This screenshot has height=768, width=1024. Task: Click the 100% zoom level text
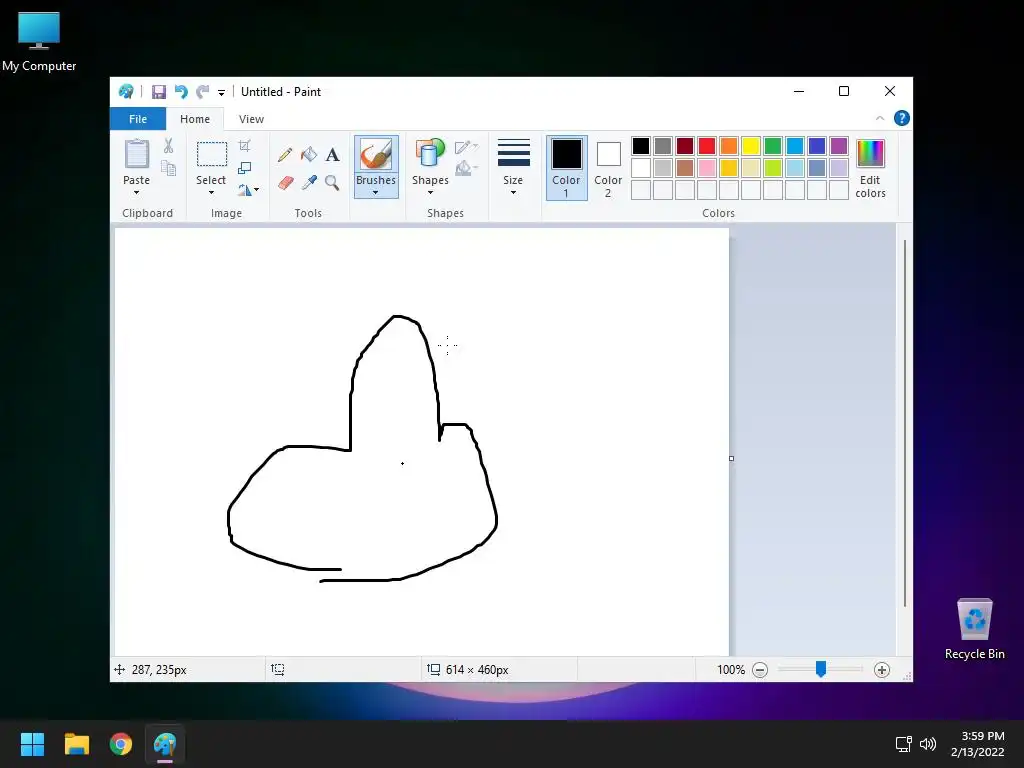click(731, 669)
